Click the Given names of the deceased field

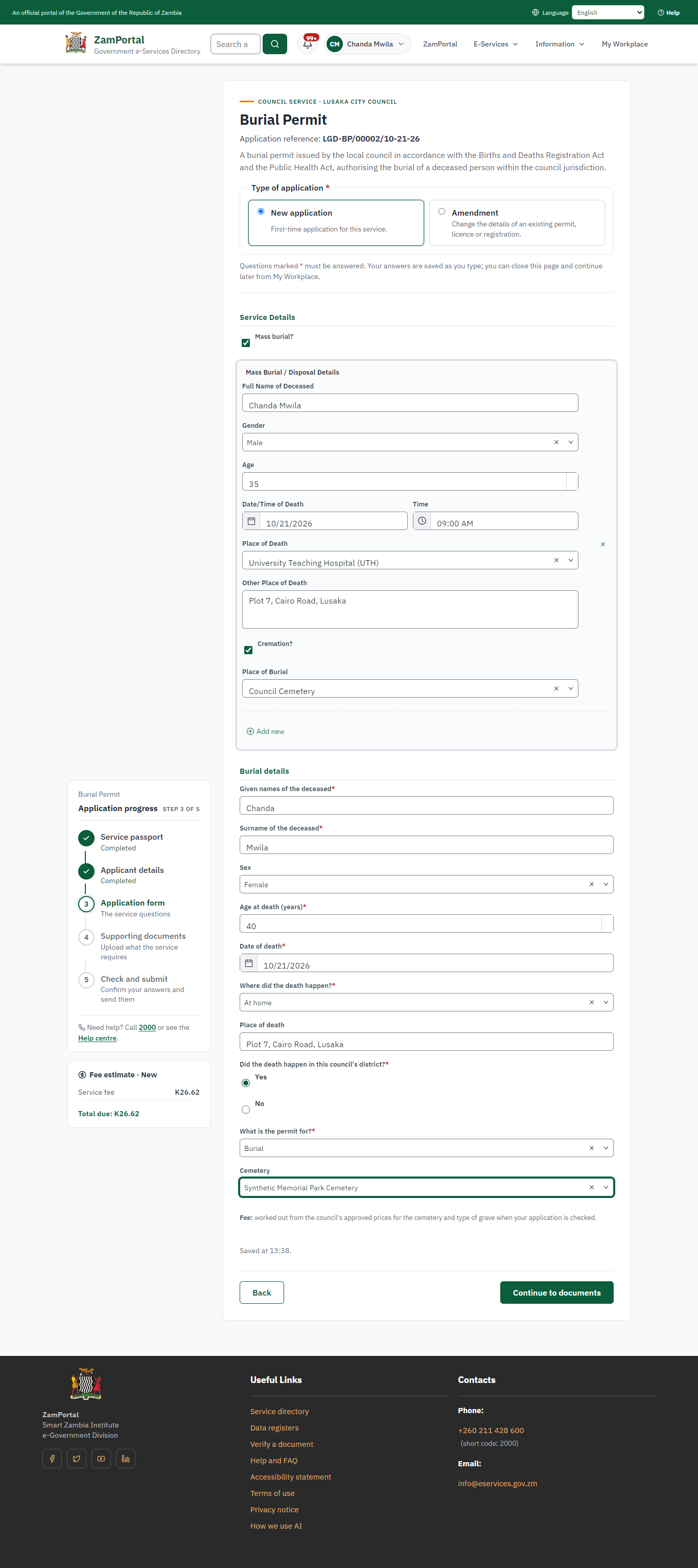pyautogui.click(x=427, y=805)
